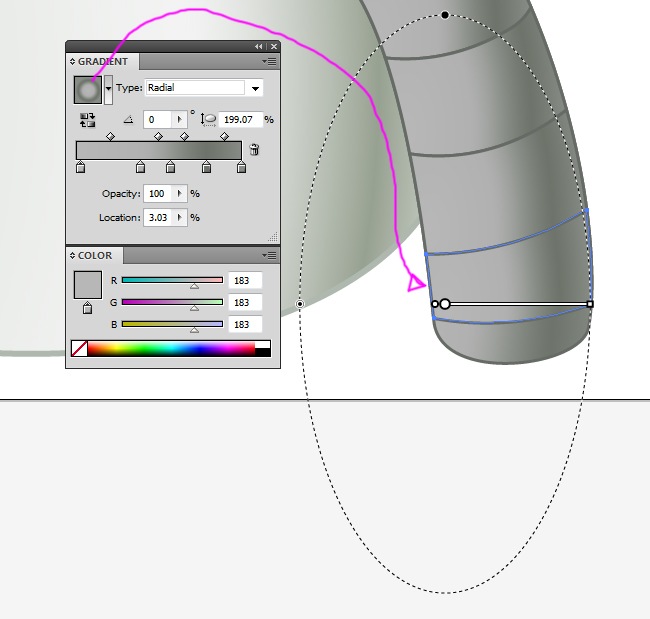Select the second gradient color stop
The width and height of the screenshot is (650, 619).
[141, 167]
